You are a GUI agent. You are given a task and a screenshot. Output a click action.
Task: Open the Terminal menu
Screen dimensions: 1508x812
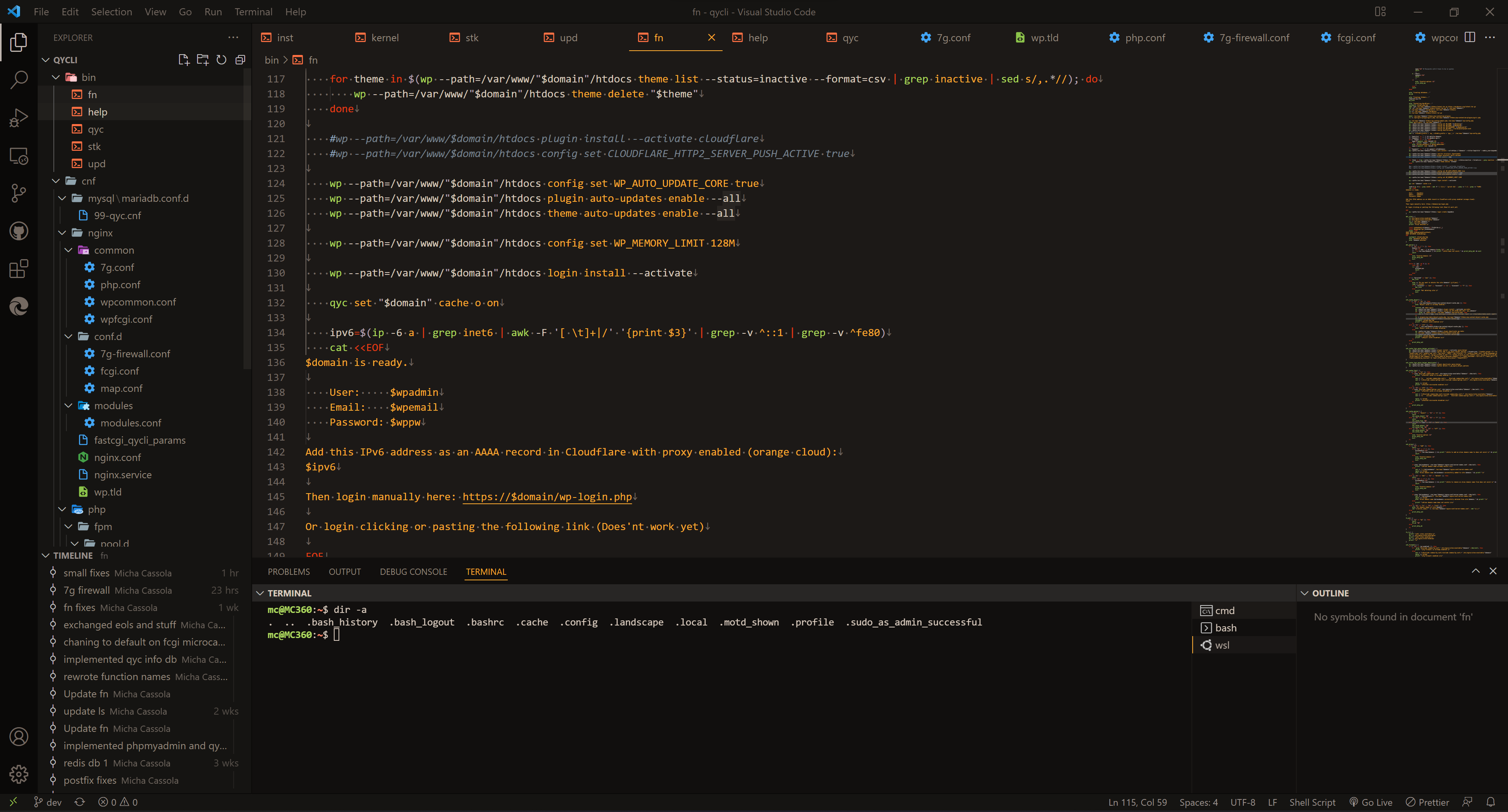click(253, 12)
